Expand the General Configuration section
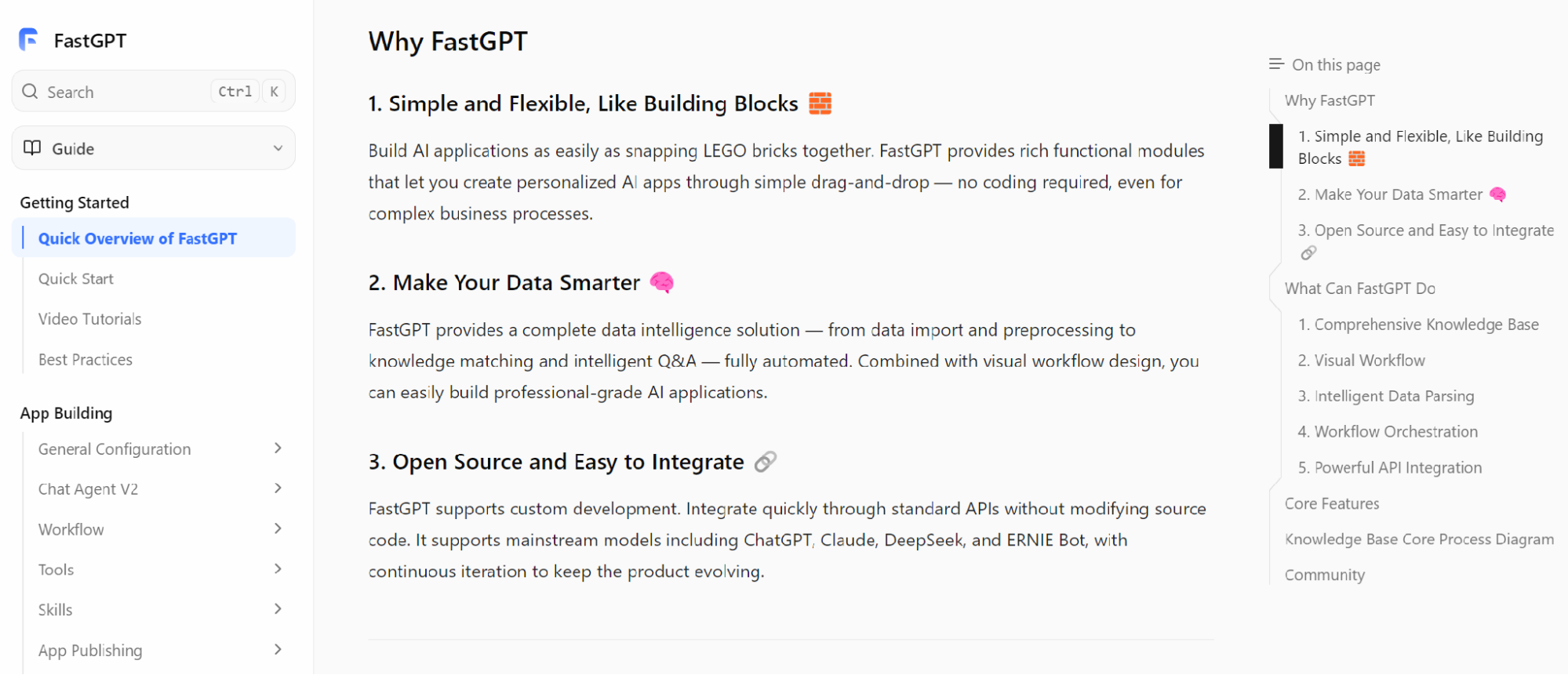The image size is (1568, 675). 278,448
